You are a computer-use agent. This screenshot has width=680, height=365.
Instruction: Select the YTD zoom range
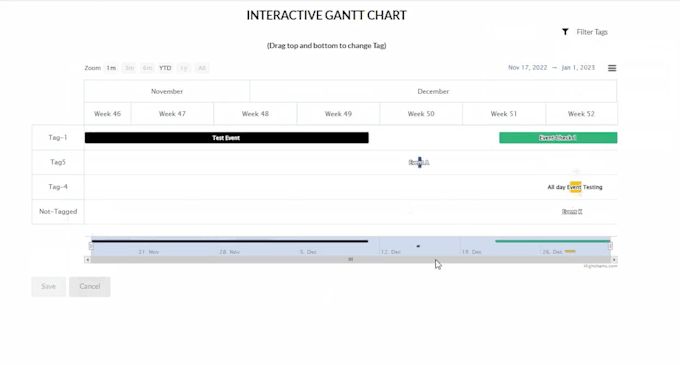pyautogui.click(x=165, y=68)
